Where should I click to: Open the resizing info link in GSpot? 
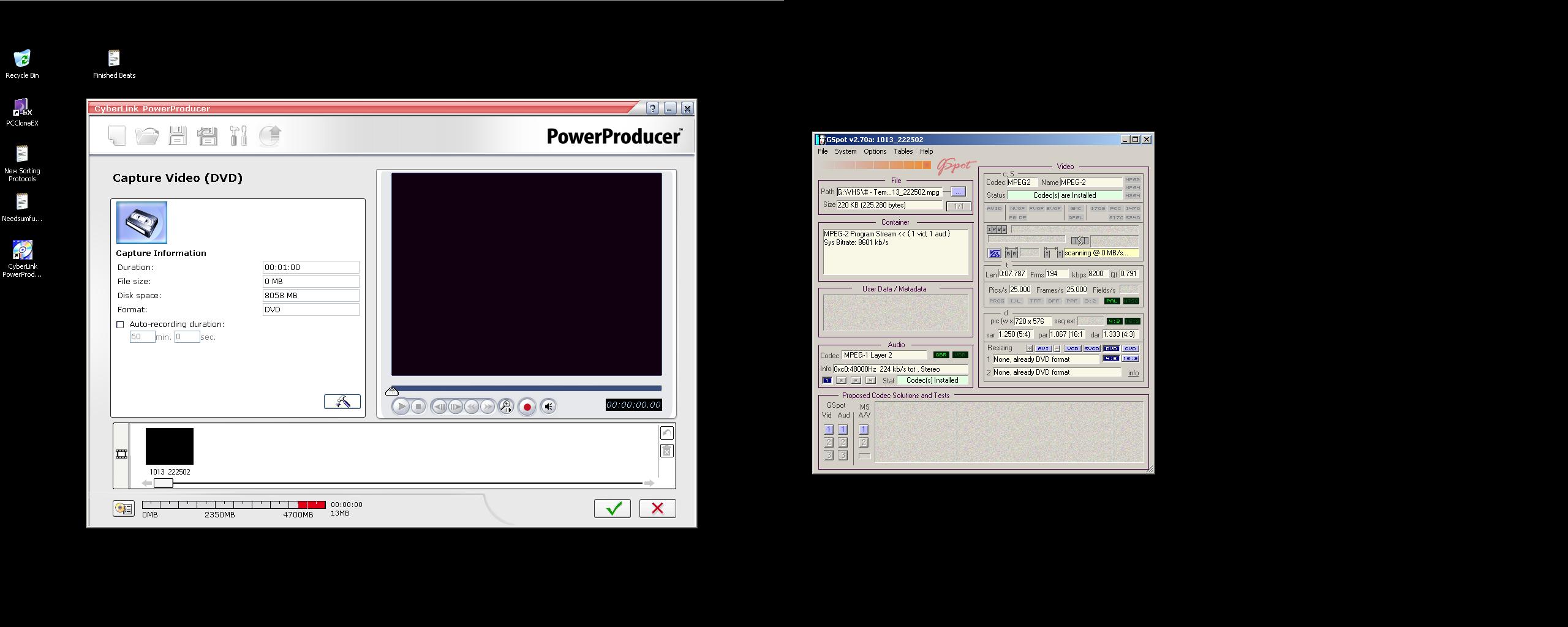tap(1133, 373)
